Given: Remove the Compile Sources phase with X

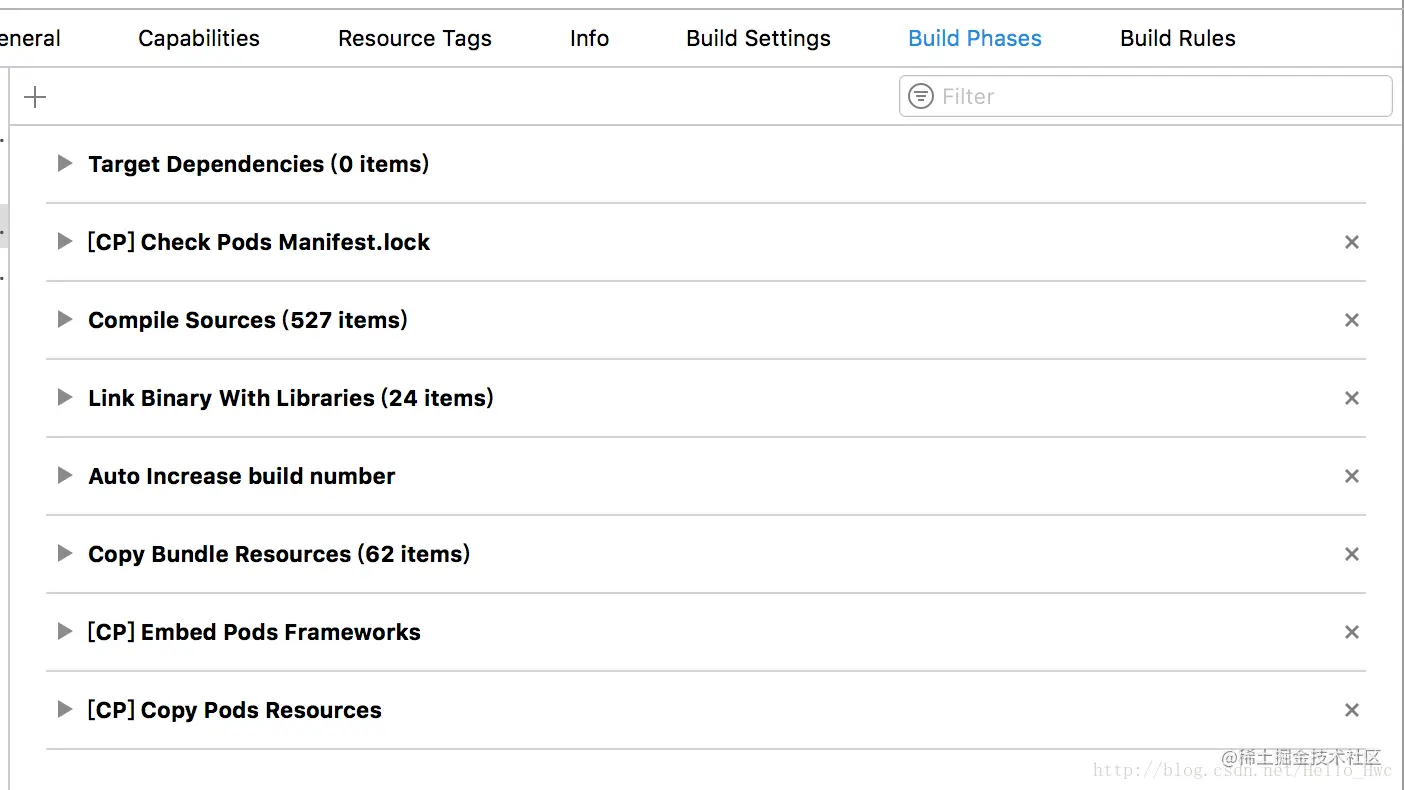Looking at the screenshot, I should coord(1351,320).
